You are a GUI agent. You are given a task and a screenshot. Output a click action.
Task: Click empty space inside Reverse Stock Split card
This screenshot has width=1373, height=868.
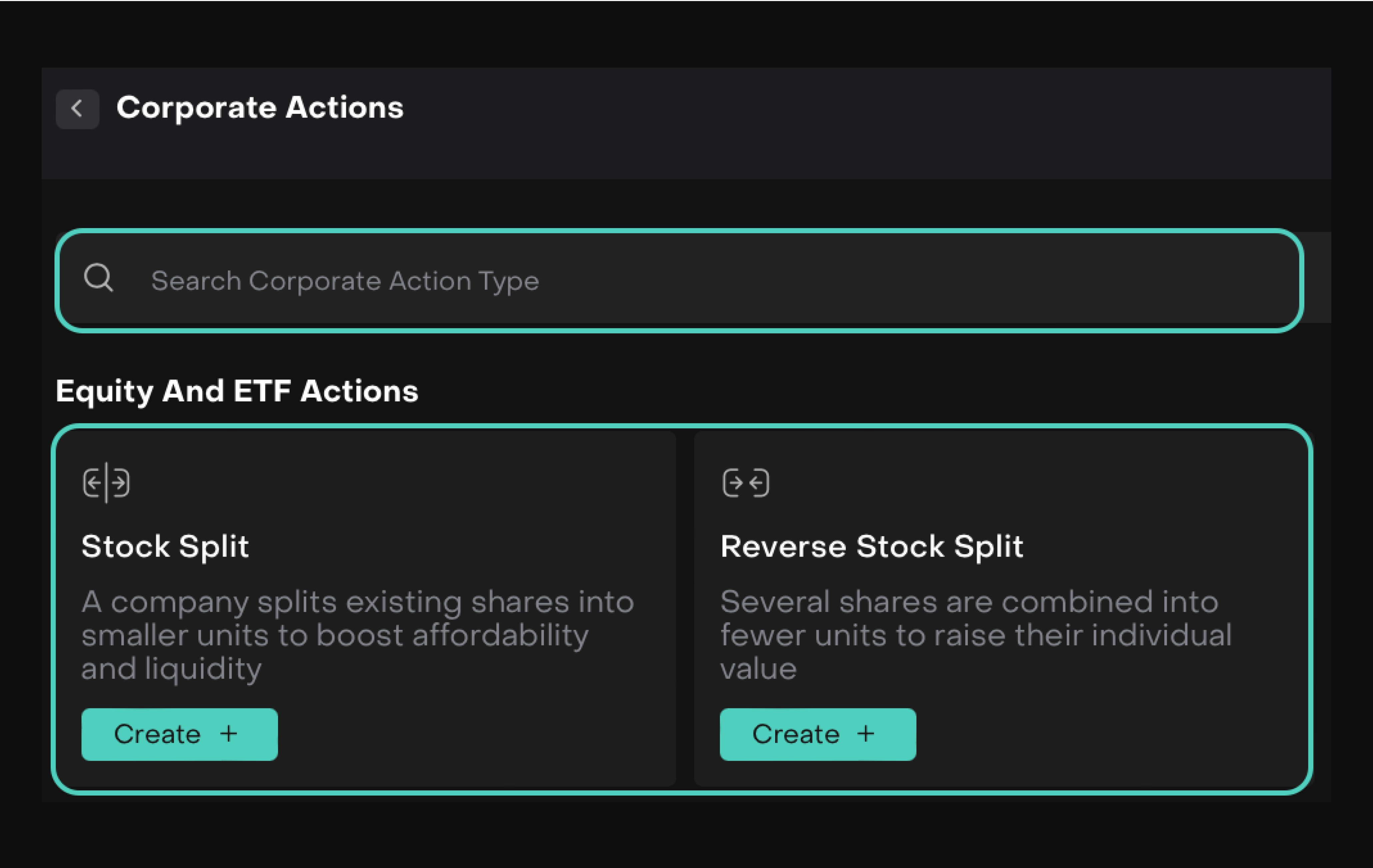coord(1112,735)
